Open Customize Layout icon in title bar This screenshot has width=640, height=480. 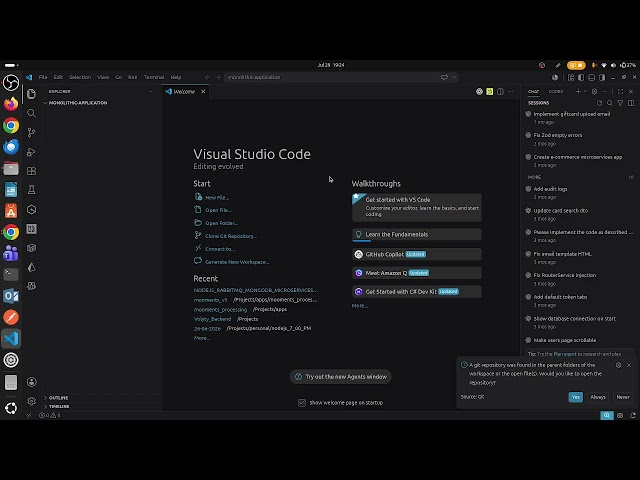(x=571, y=77)
